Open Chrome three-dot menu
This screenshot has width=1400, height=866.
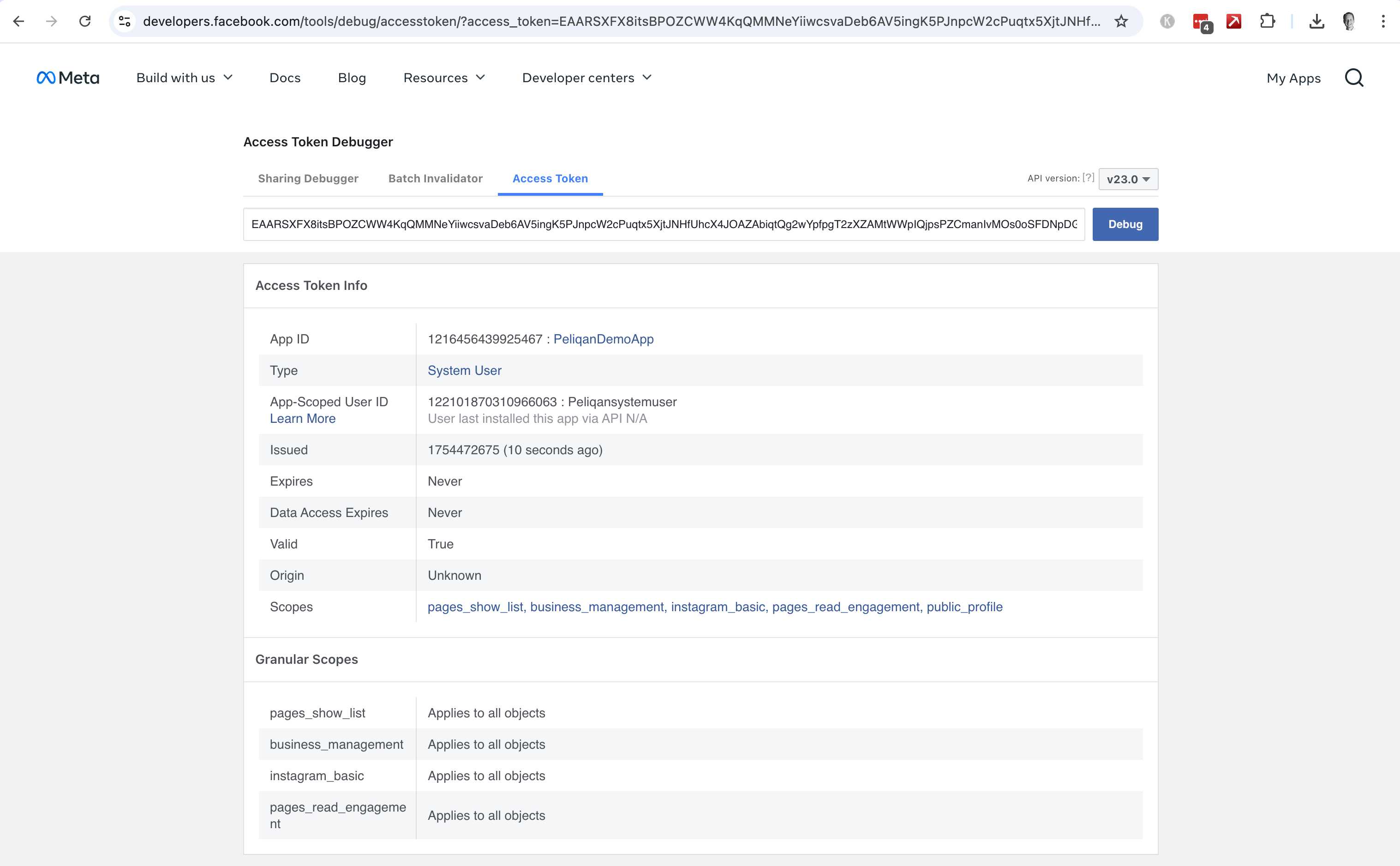pyautogui.click(x=1383, y=21)
